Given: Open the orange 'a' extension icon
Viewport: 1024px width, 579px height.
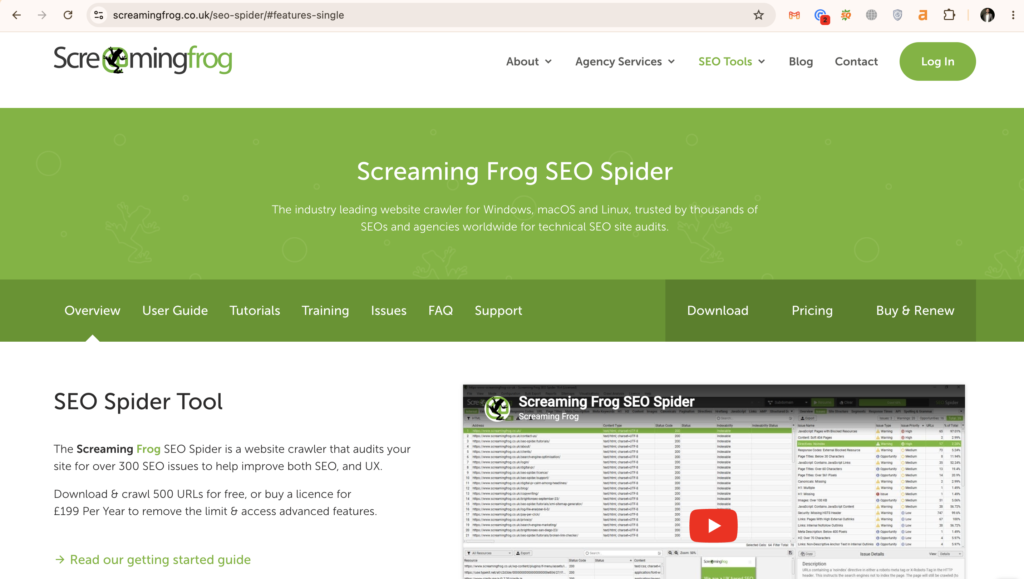Looking at the screenshot, I should tap(923, 15).
